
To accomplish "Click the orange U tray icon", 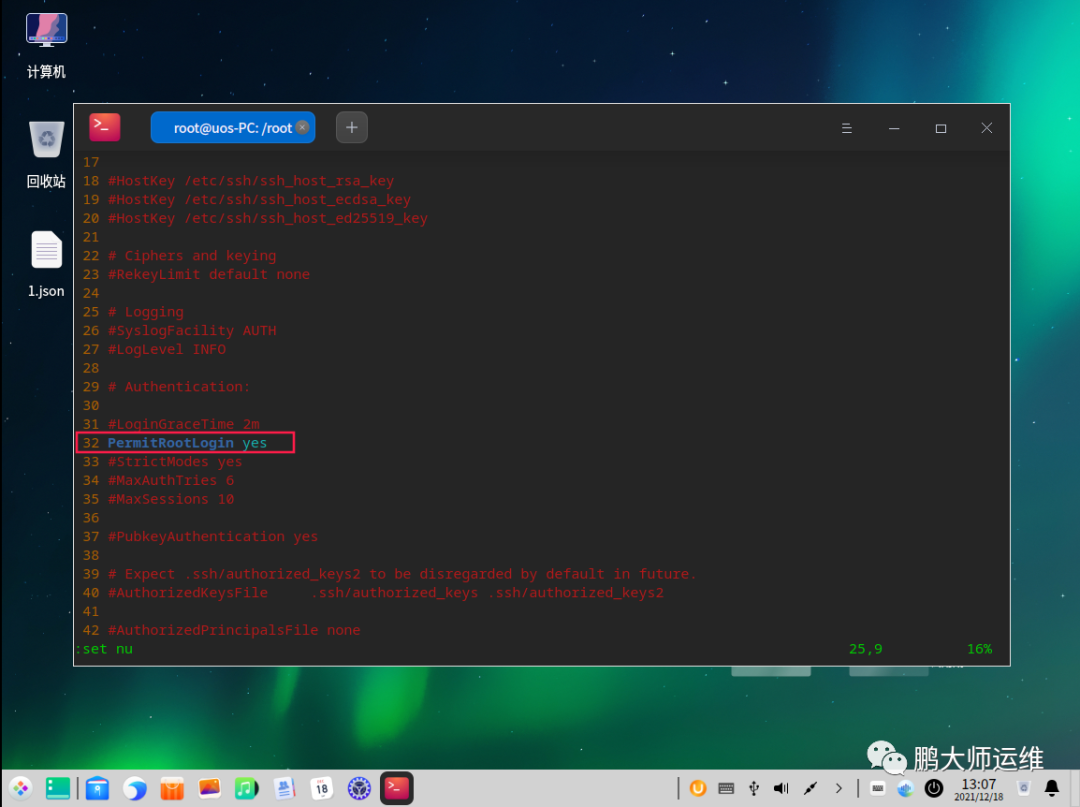I will coord(698,788).
